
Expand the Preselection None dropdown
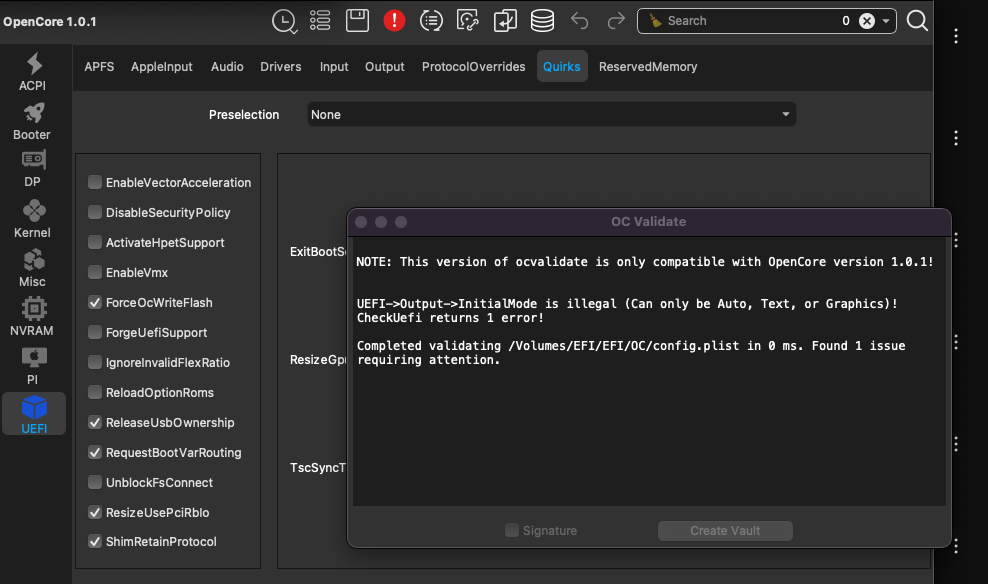pyautogui.click(x=551, y=114)
